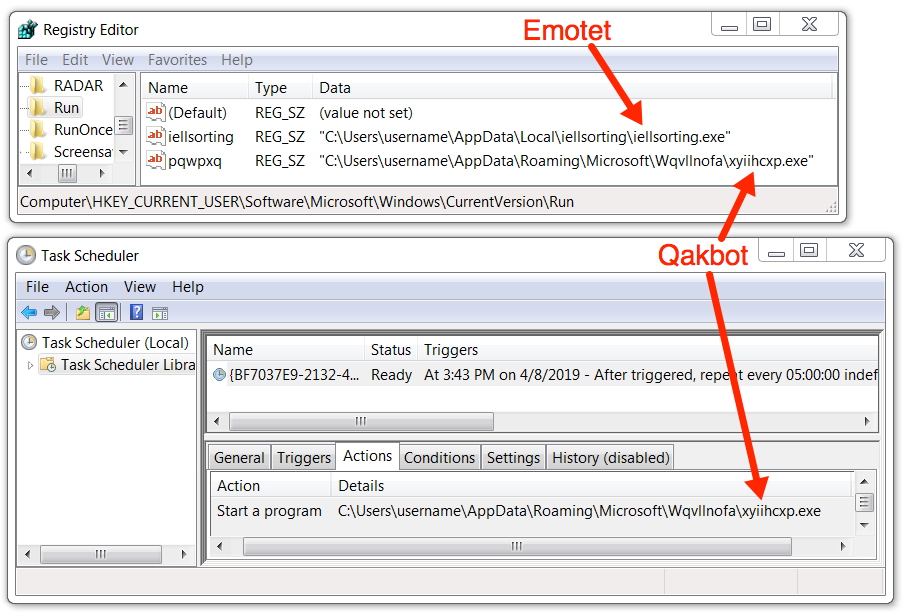Open Help menu in Task Scheduler

pyautogui.click(x=188, y=287)
